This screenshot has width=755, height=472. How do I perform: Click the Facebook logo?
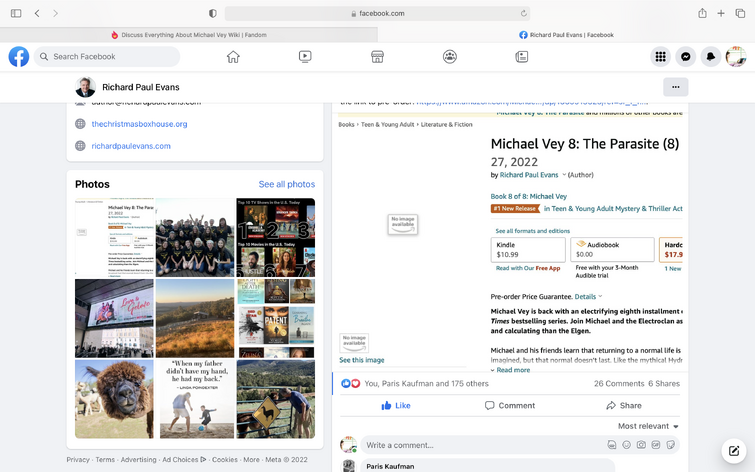point(19,57)
